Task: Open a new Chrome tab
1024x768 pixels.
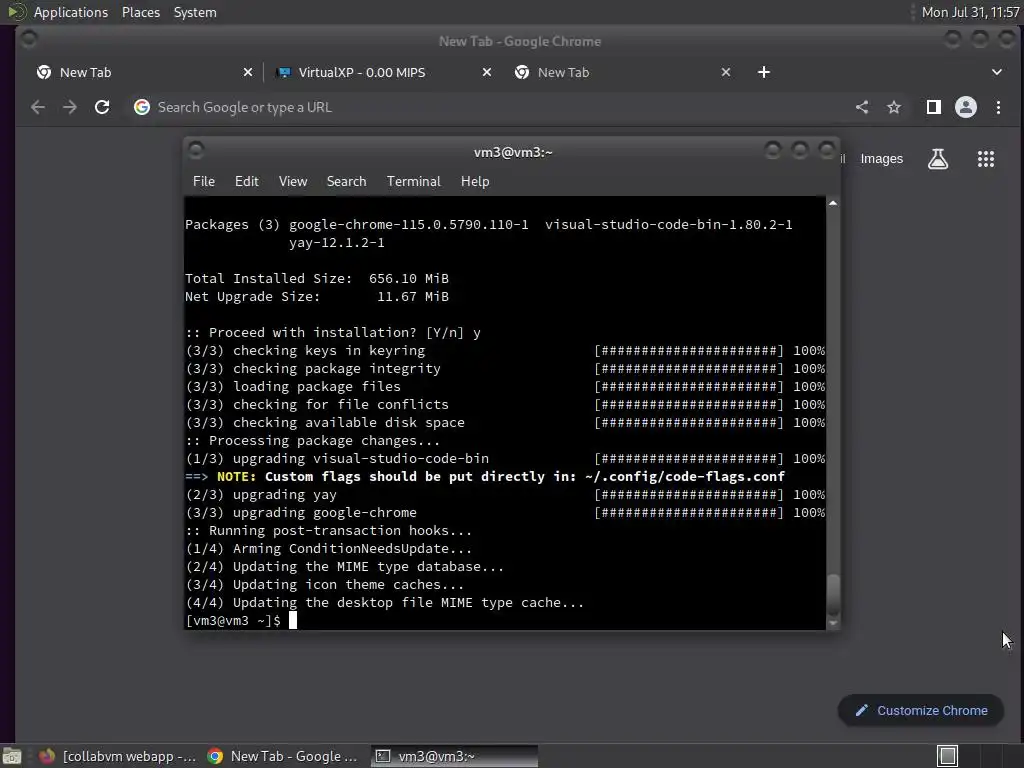Action: pos(763,72)
